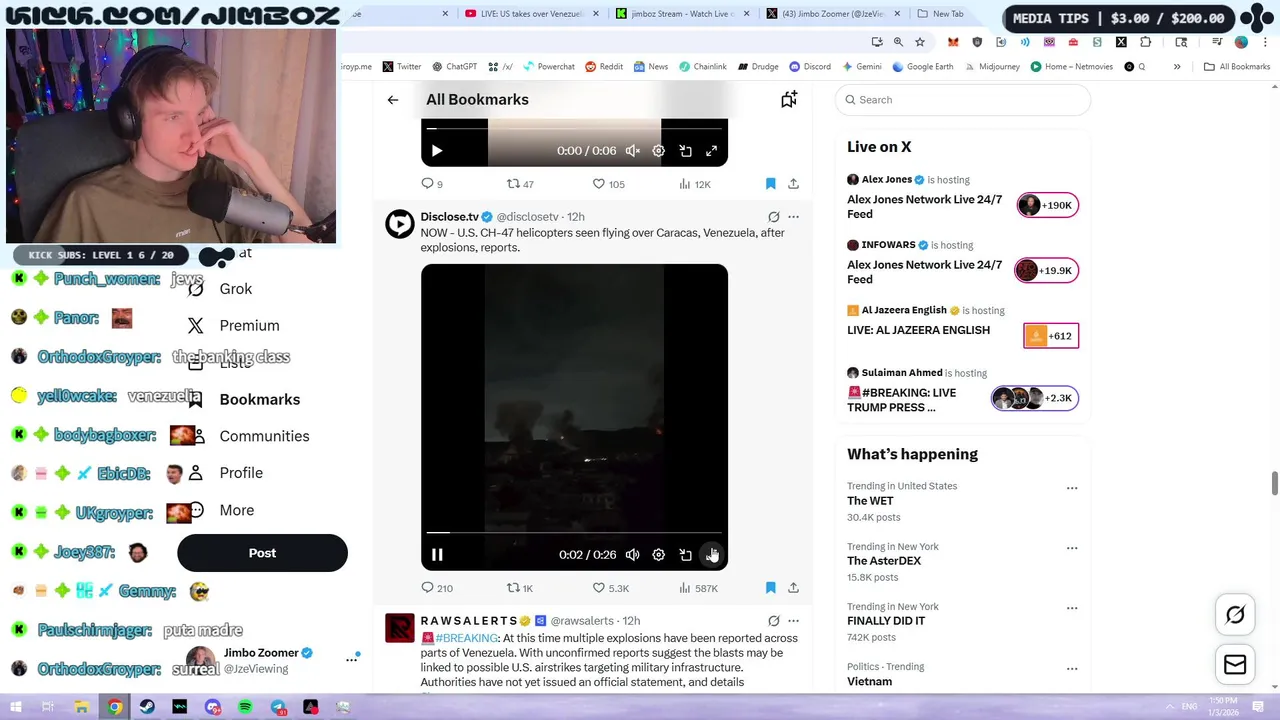Share the Disclose.tv post
The width and height of the screenshot is (1280, 720).
pyautogui.click(x=793, y=588)
